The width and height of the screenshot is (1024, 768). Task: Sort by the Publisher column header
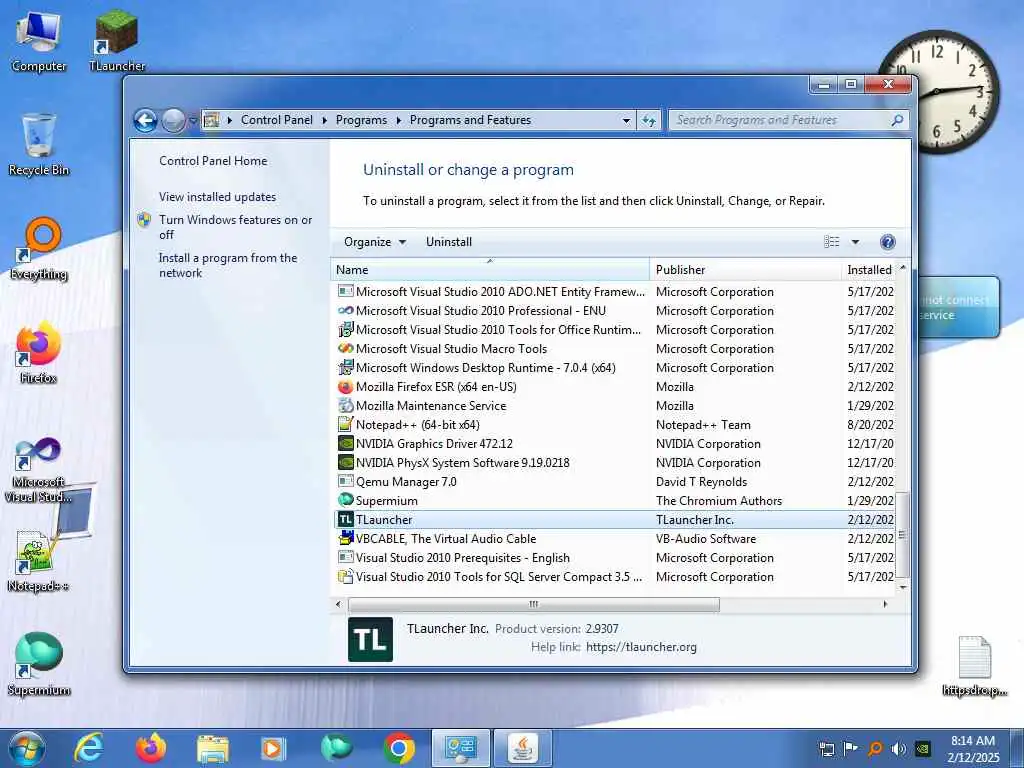(x=746, y=270)
